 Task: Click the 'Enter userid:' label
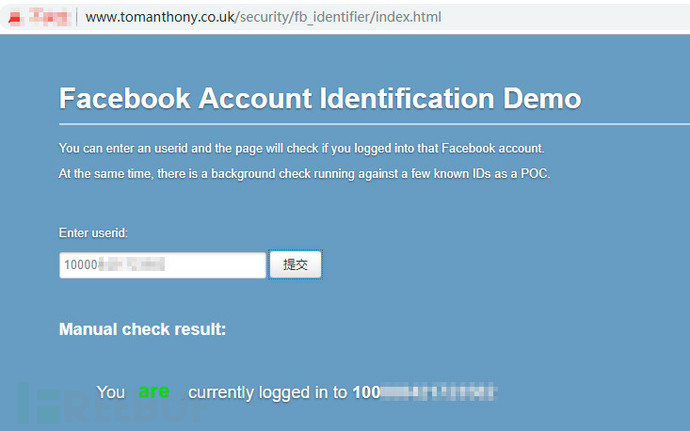93,233
